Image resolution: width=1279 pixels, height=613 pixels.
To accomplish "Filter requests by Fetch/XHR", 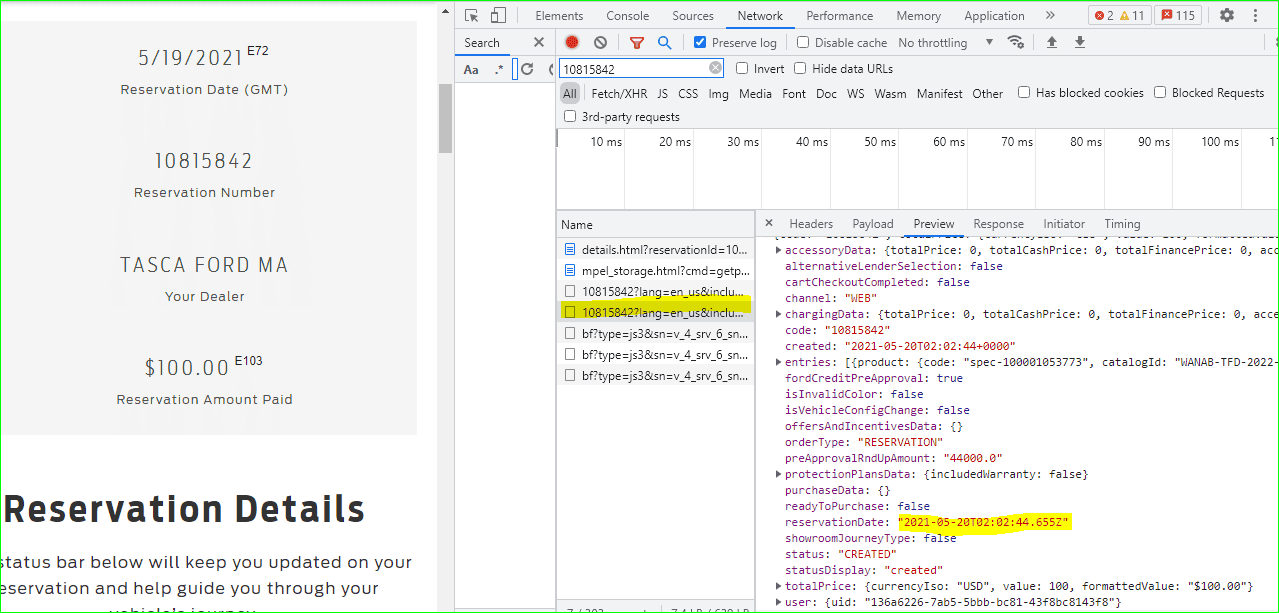I will click(619, 93).
